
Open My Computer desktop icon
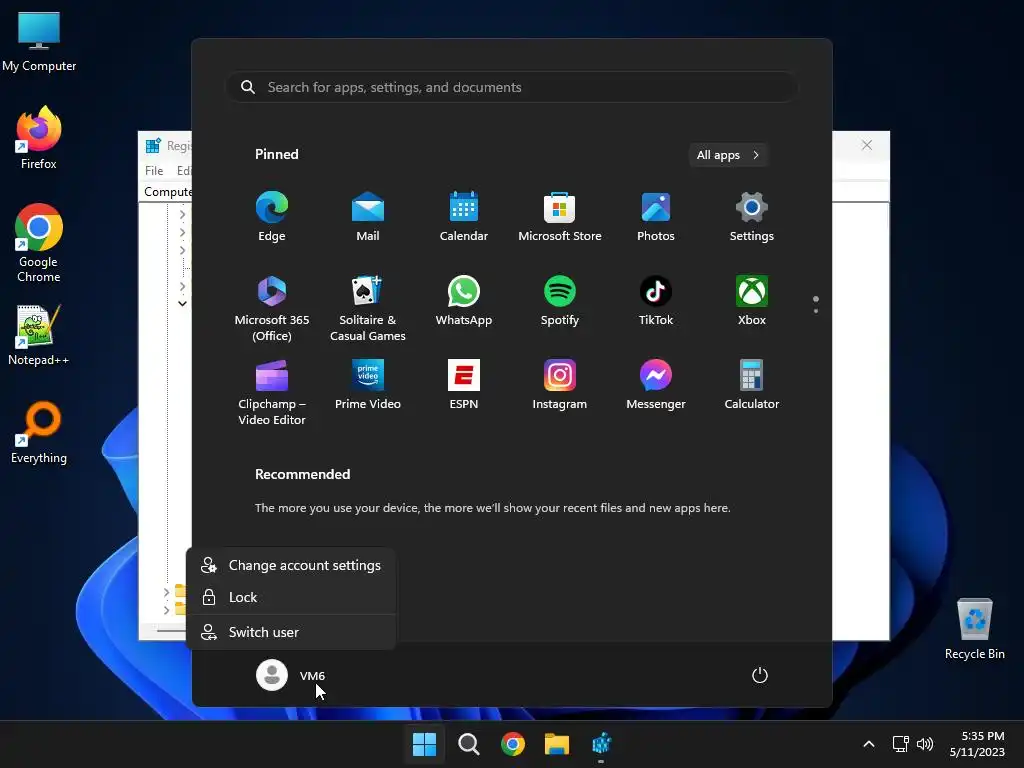(39, 42)
